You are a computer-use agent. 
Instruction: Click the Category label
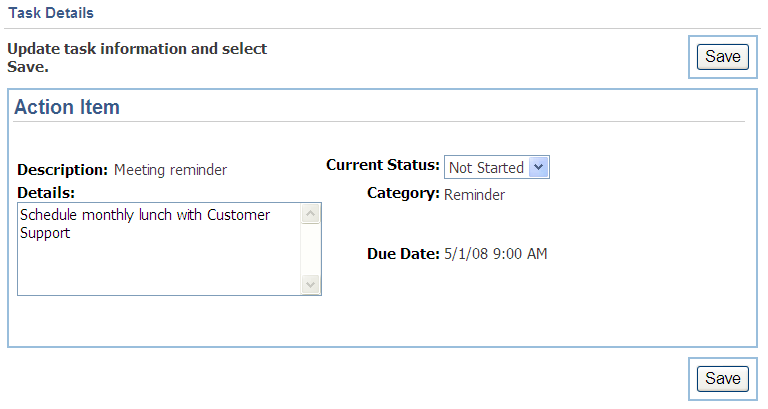403,193
